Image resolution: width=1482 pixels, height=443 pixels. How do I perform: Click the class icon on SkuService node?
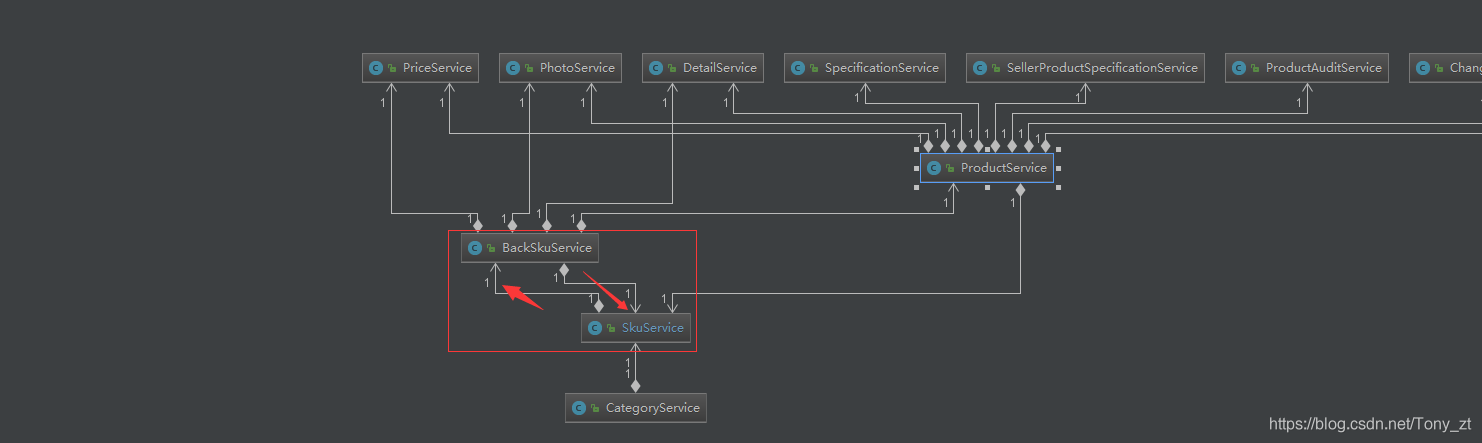pos(595,328)
